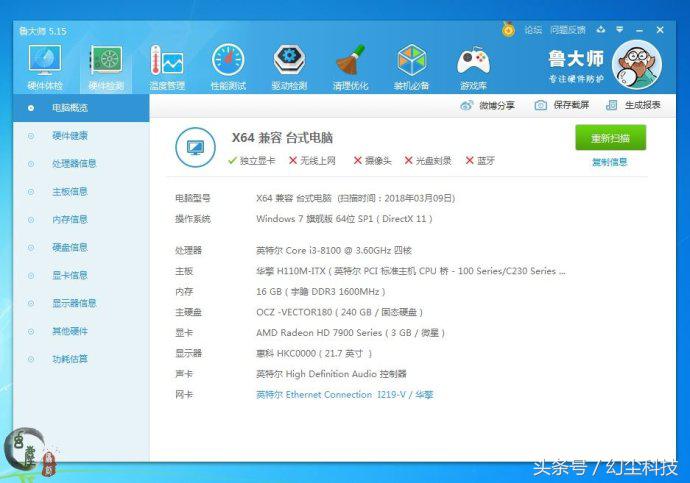
Task: Click the Core i3-8100 @ 3.60GHz processor value
Action: 334,250
